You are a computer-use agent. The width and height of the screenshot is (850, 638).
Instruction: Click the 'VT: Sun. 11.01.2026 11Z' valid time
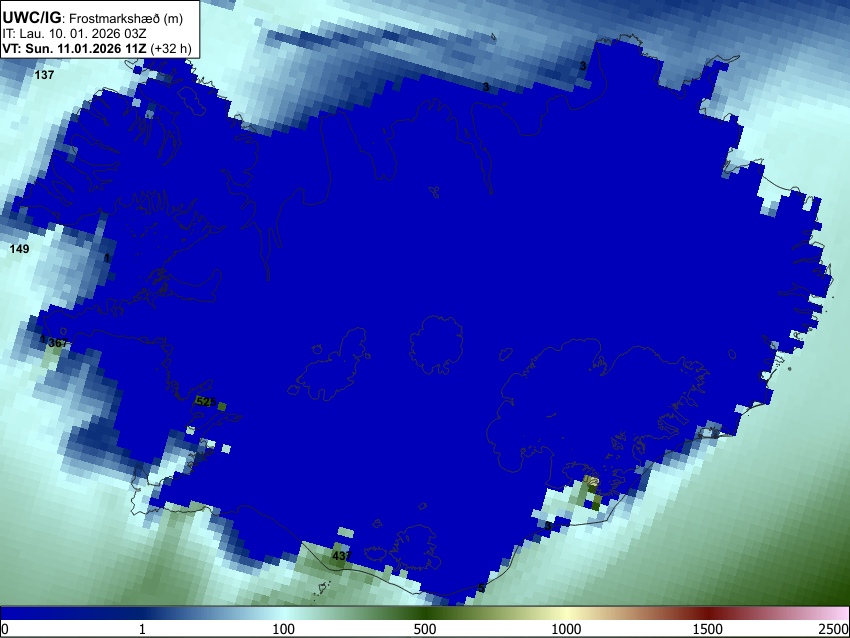(74, 48)
